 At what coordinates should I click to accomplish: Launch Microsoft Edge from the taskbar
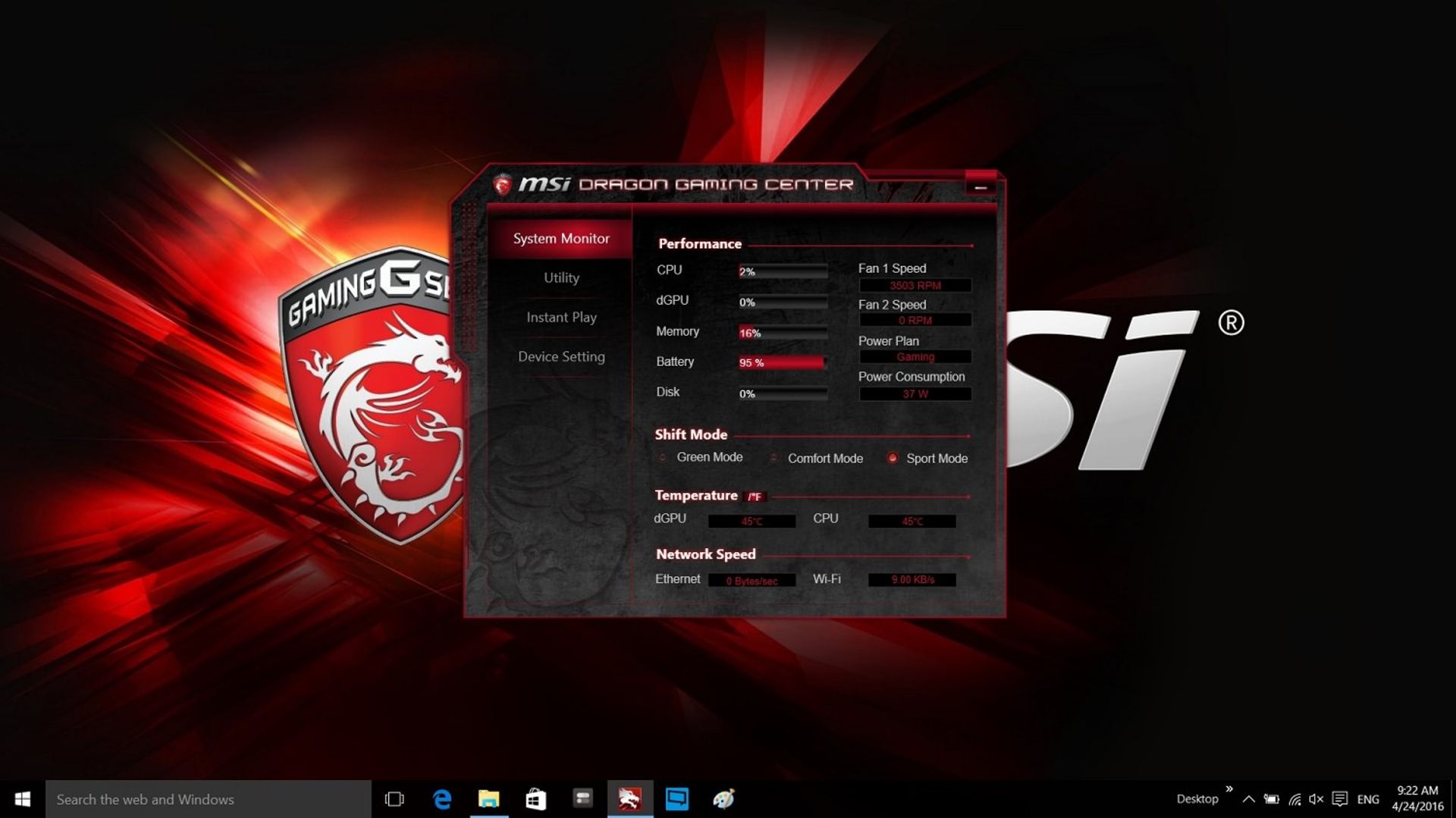[442, 799]
